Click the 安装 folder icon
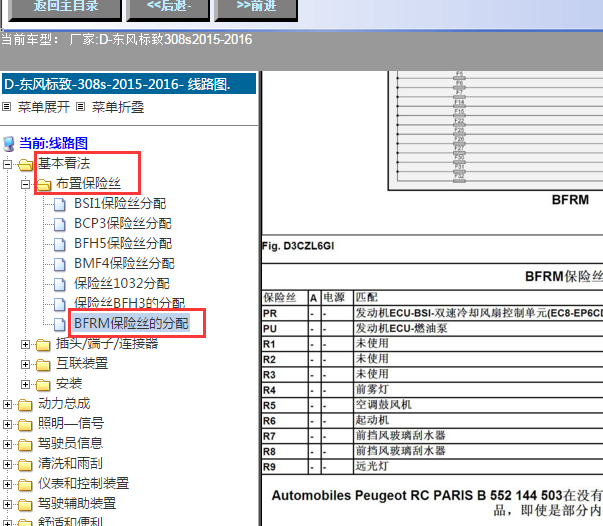The height and width of the screenshot is (526, 603). tap(43, 385)
